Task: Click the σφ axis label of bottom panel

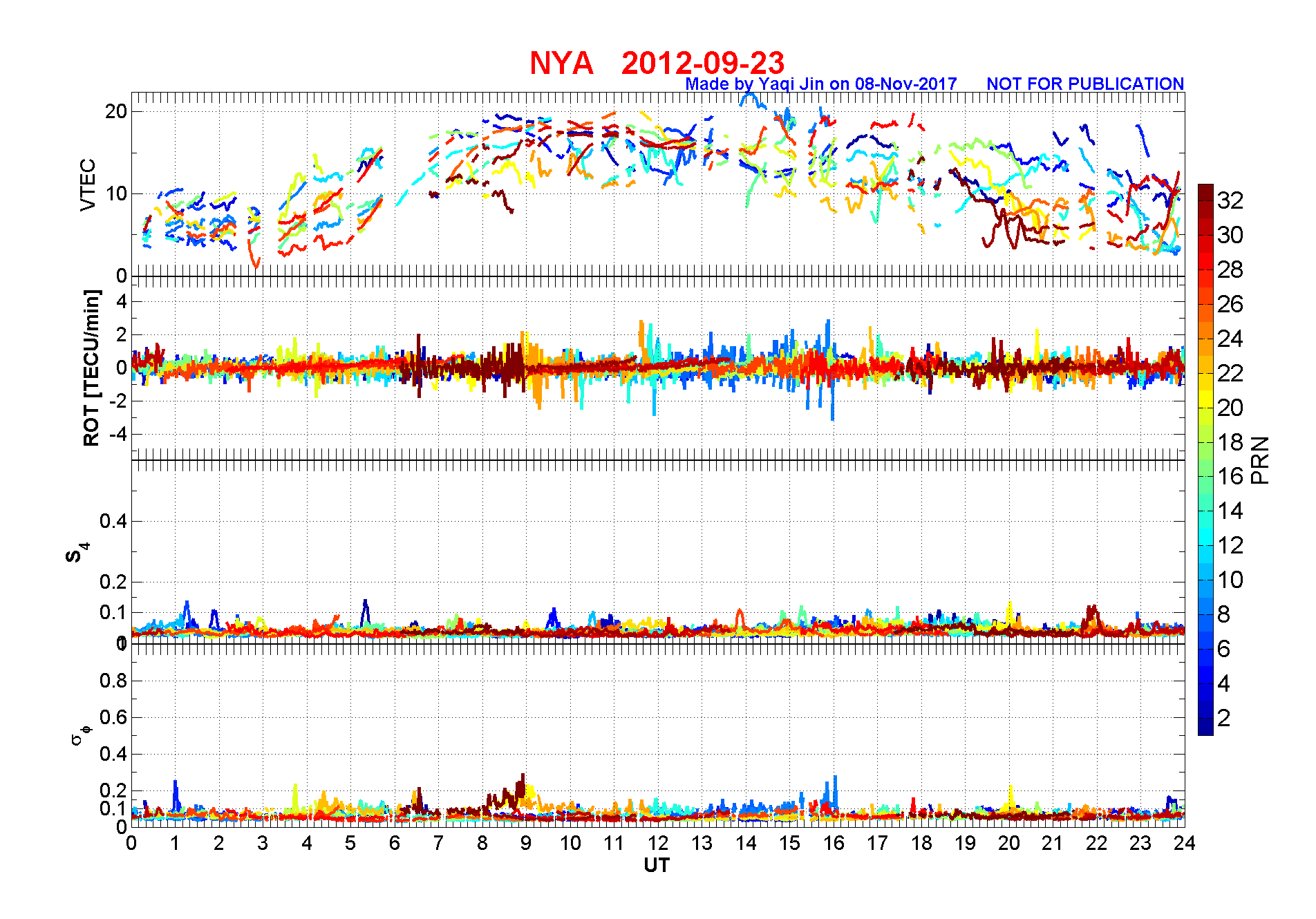Action: tap(80, 735)
